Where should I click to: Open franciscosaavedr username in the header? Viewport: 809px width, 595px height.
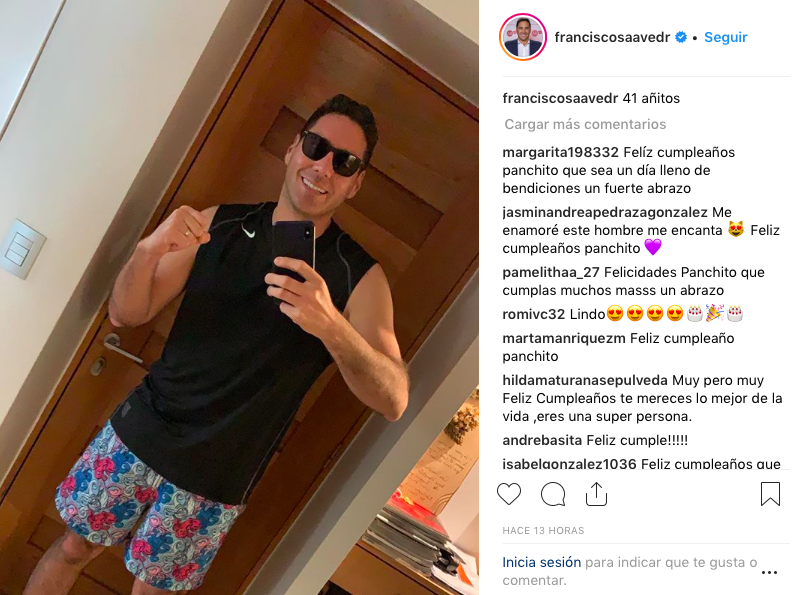click(612, 37)
